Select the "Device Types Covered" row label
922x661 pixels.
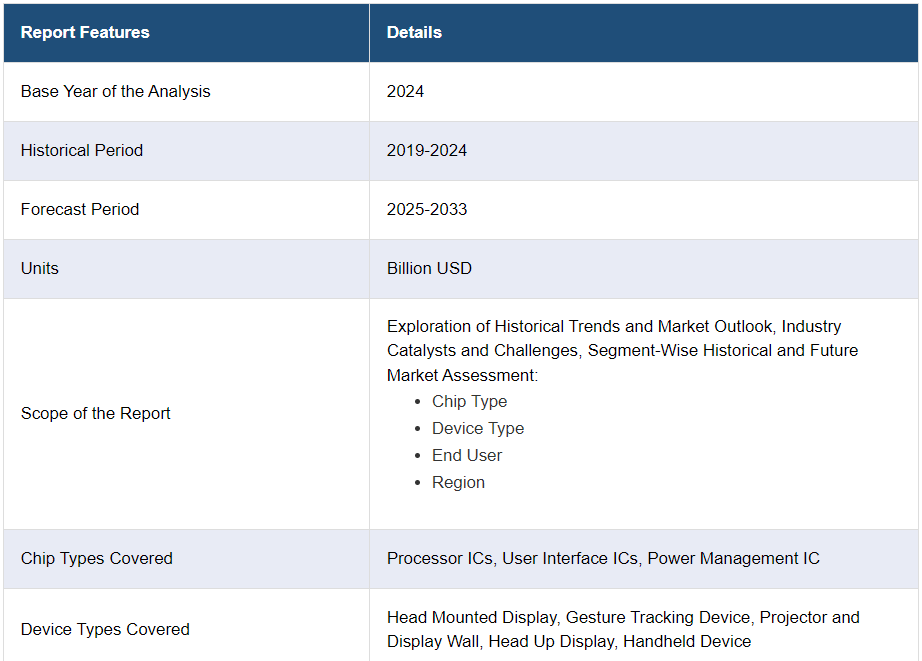pos(105,629)
